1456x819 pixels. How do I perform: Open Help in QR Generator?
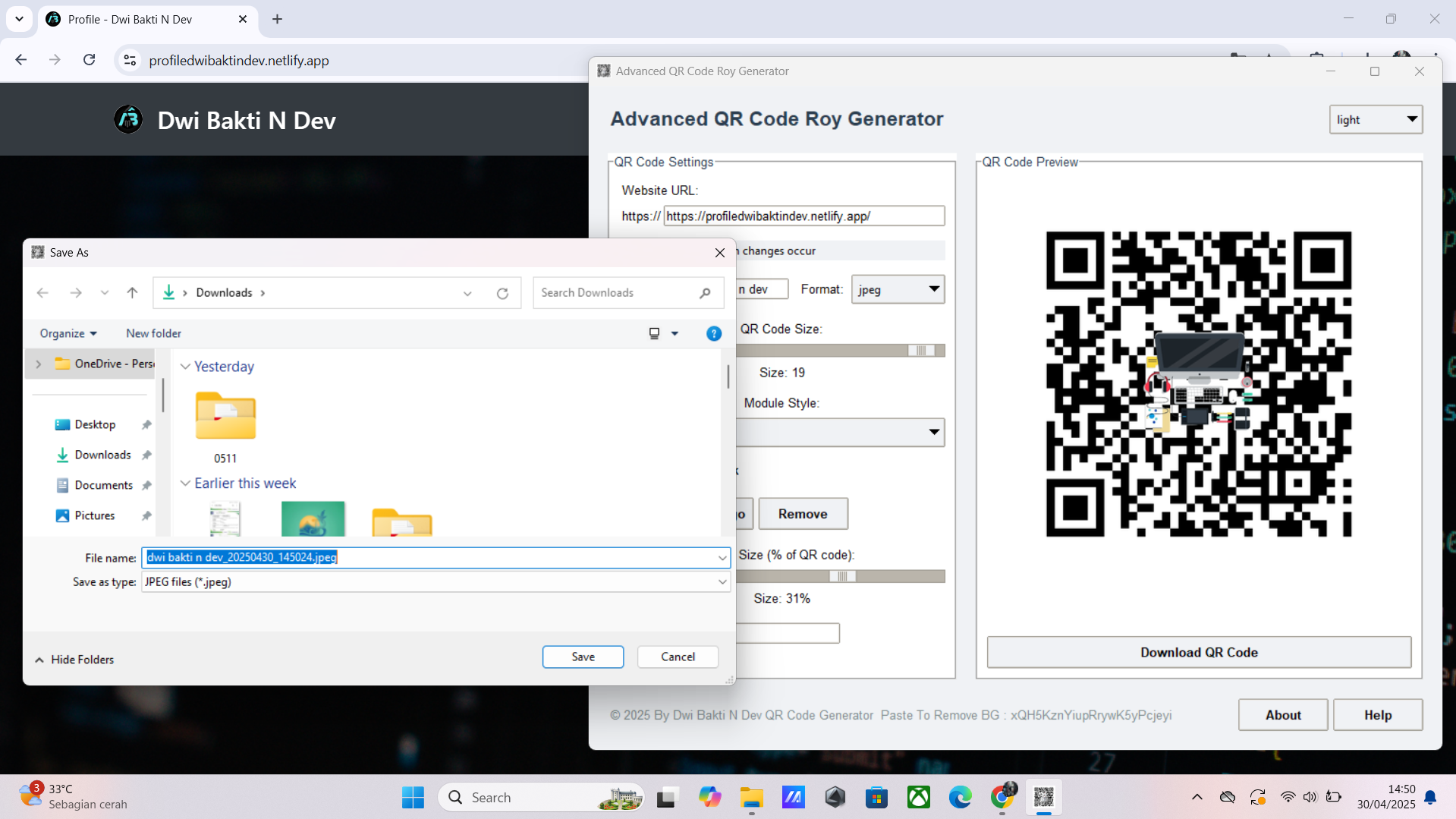(1378, 715)
